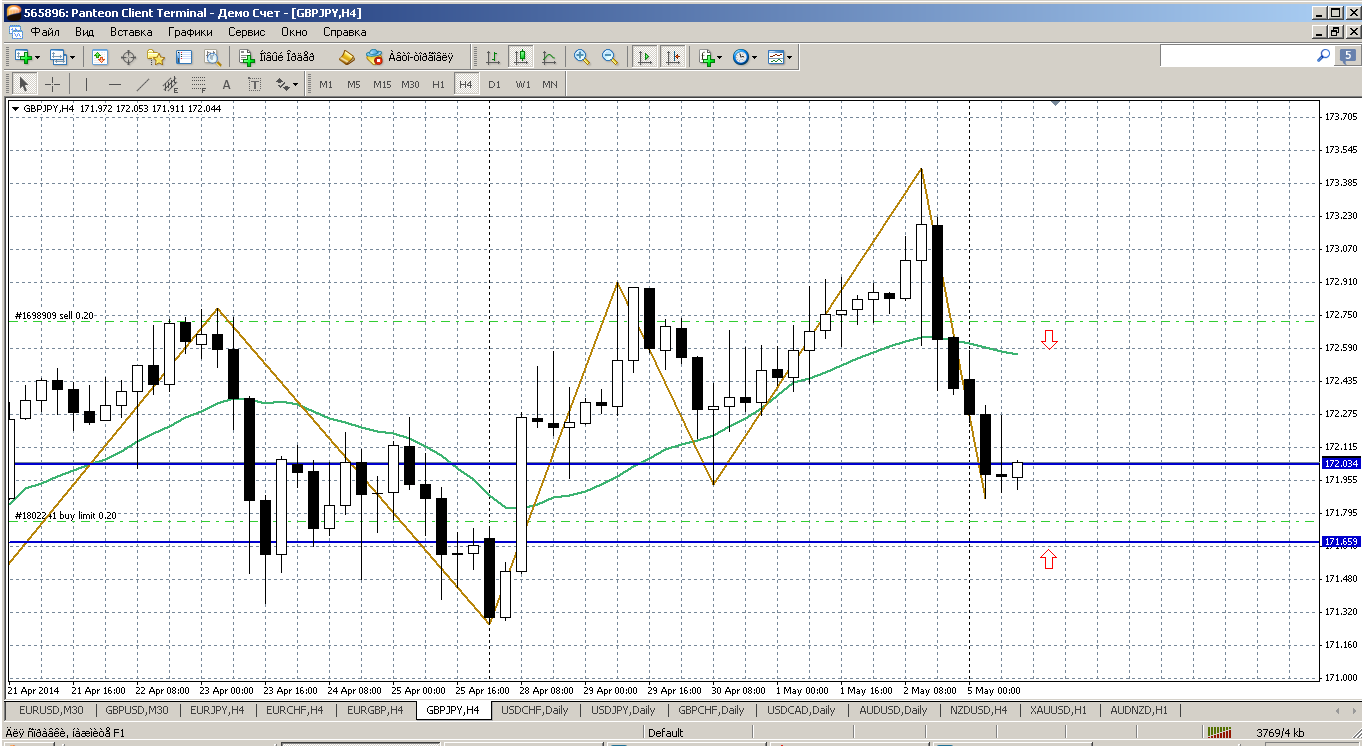Switch timeframe to D1
The image size is (1368, 746).
click(x=494, y=84)
